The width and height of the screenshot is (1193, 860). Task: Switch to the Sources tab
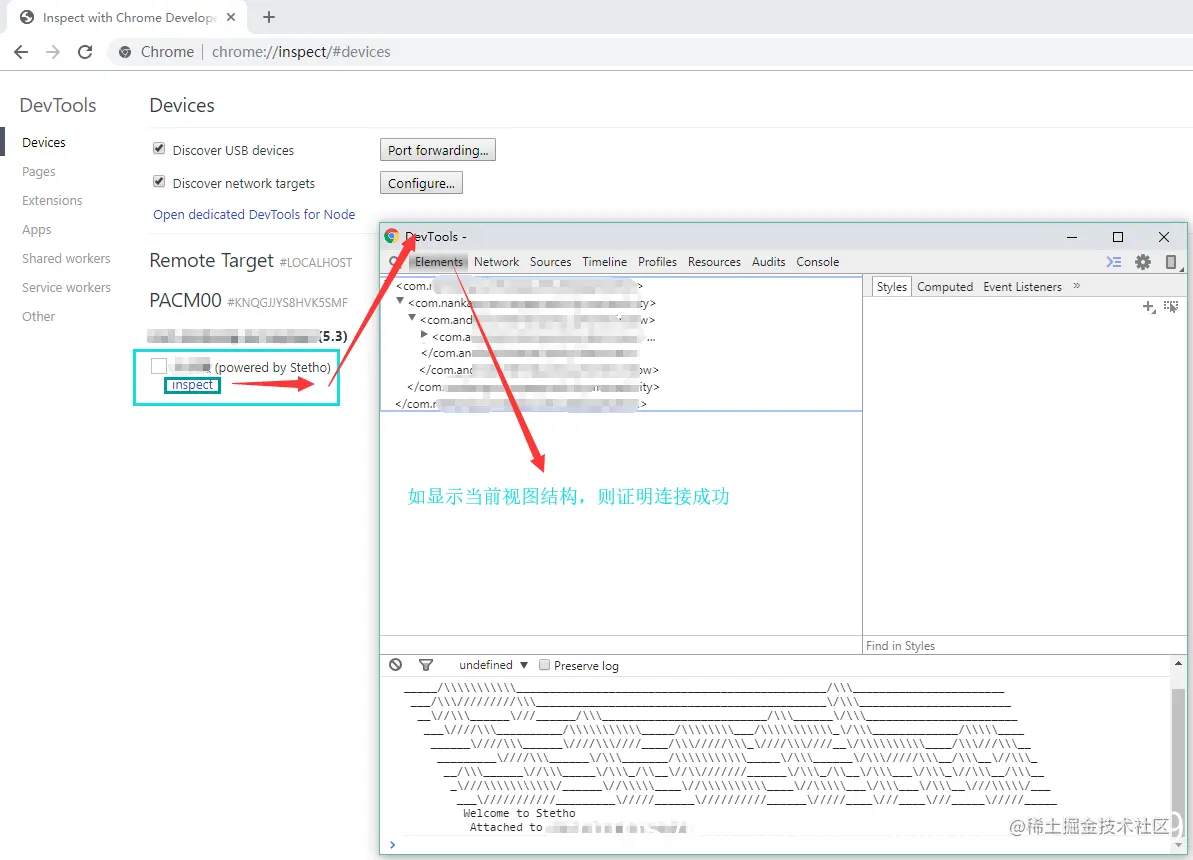point(550,262)
